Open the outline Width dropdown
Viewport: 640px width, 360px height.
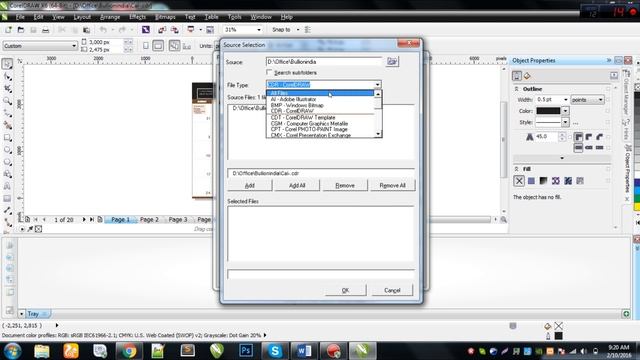point(566,100)
